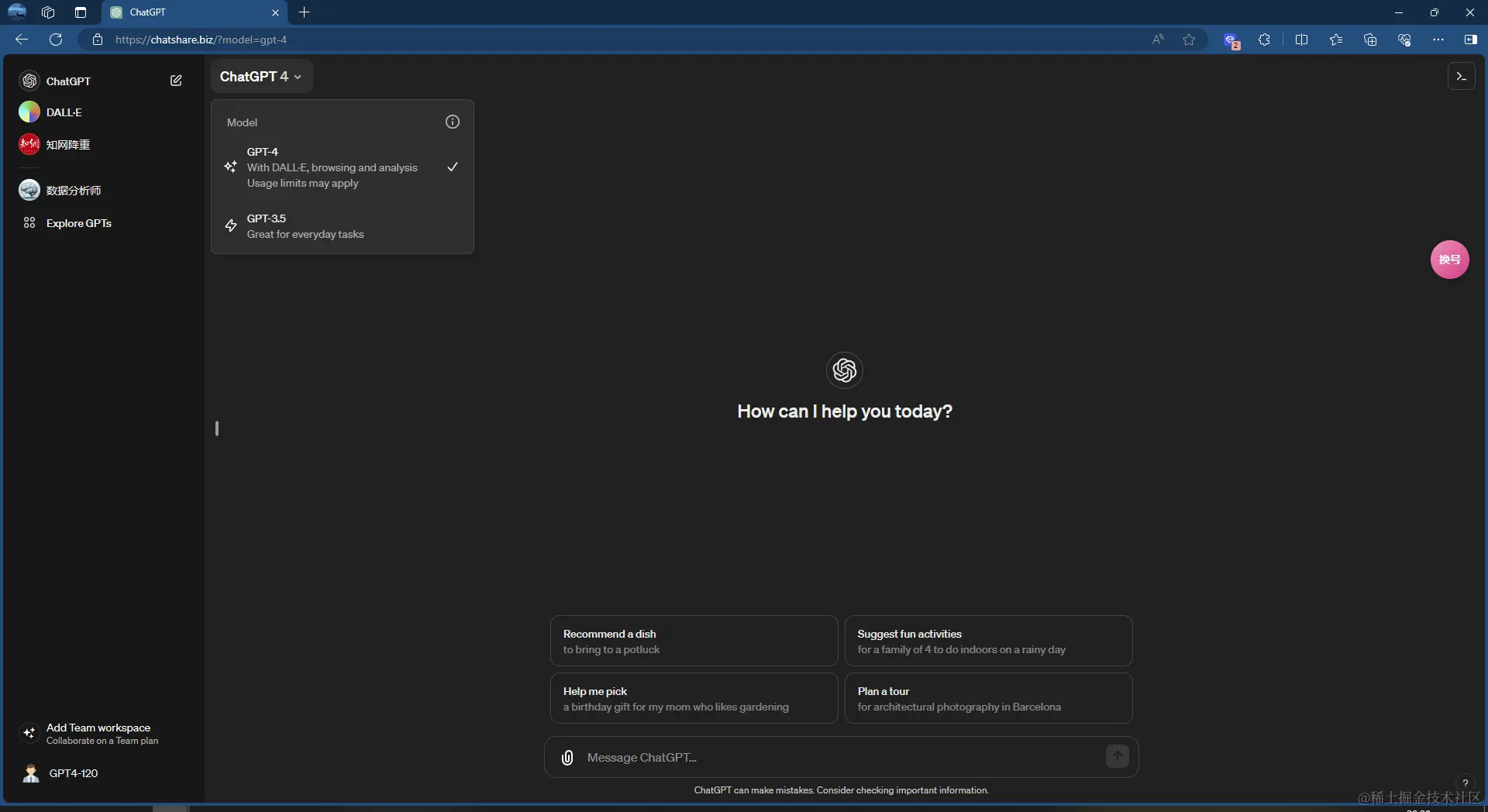Click the send message arrow button
Screen dimensions: 1488x812
1117,756
